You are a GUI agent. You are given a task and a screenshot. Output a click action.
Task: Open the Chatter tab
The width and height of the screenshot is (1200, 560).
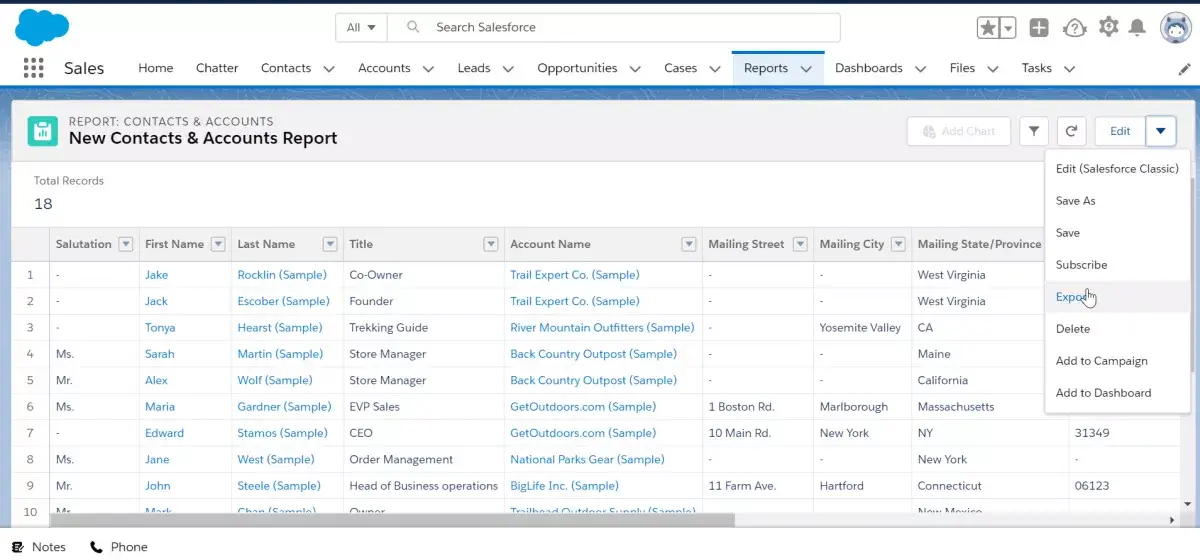[217, 68]
